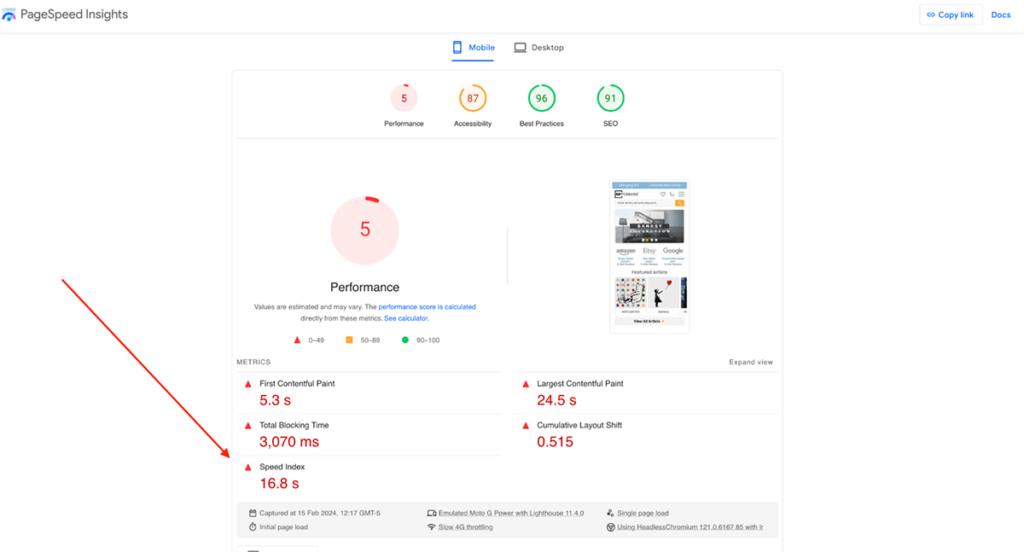This screenshot has height=552, width=1024.
Task: Click the Speed Index value 16.8 s
Action: click(279, 484)
